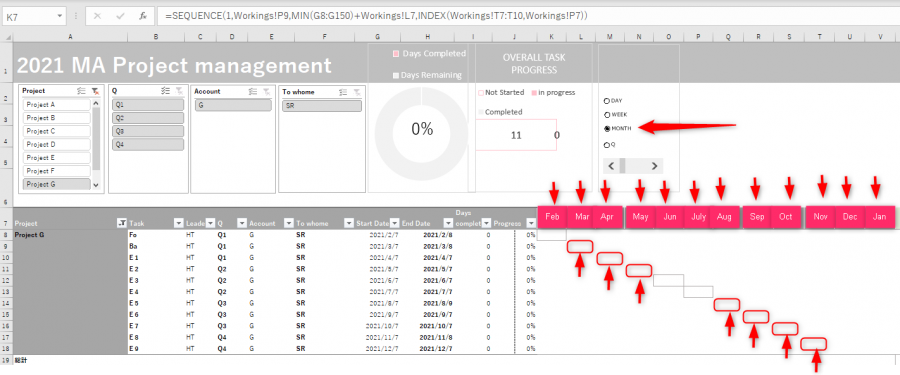Open the Name Box dropdown arrow
Screen dimensions: 900x375
[x=60, y=17]
